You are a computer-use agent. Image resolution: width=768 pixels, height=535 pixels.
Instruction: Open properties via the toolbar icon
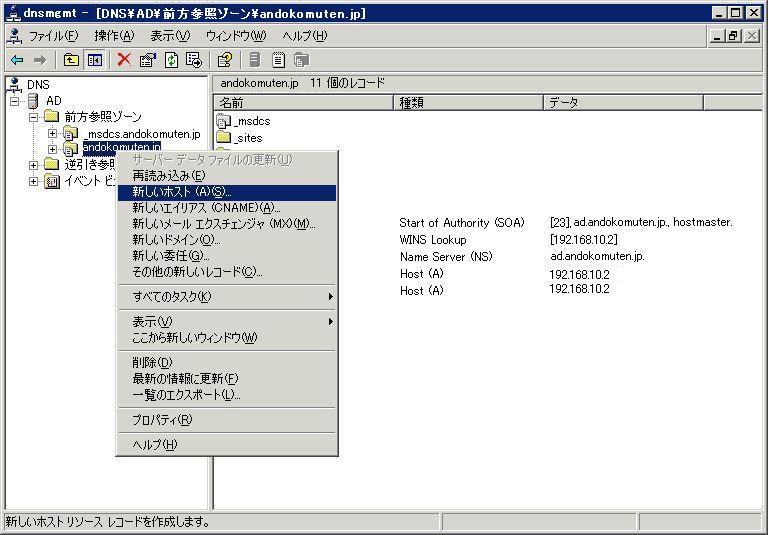click(x=148, y=60)
